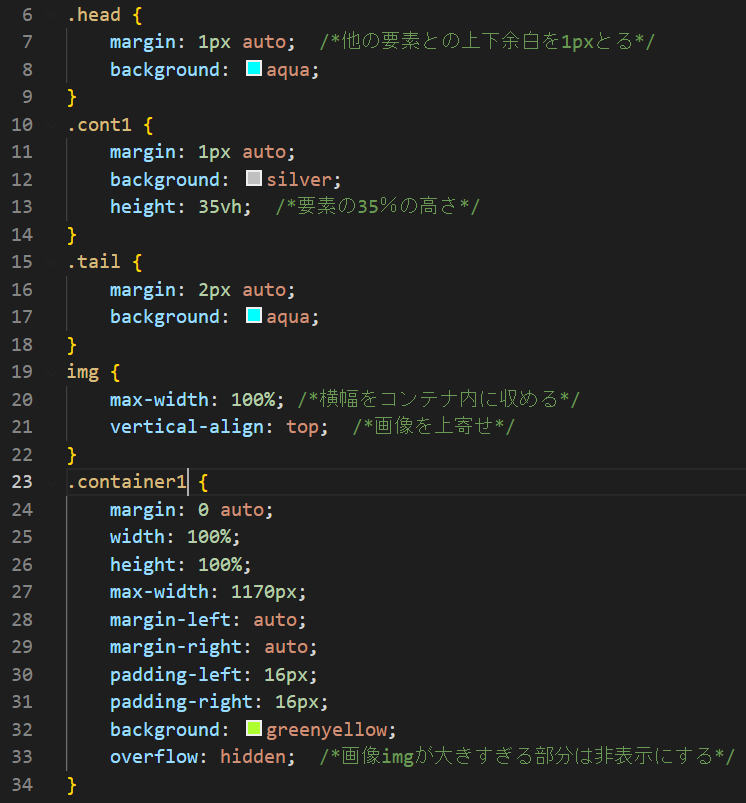Place cursor on the .cont1 selector
Viewport: 746px width, 803px height.
99,125
